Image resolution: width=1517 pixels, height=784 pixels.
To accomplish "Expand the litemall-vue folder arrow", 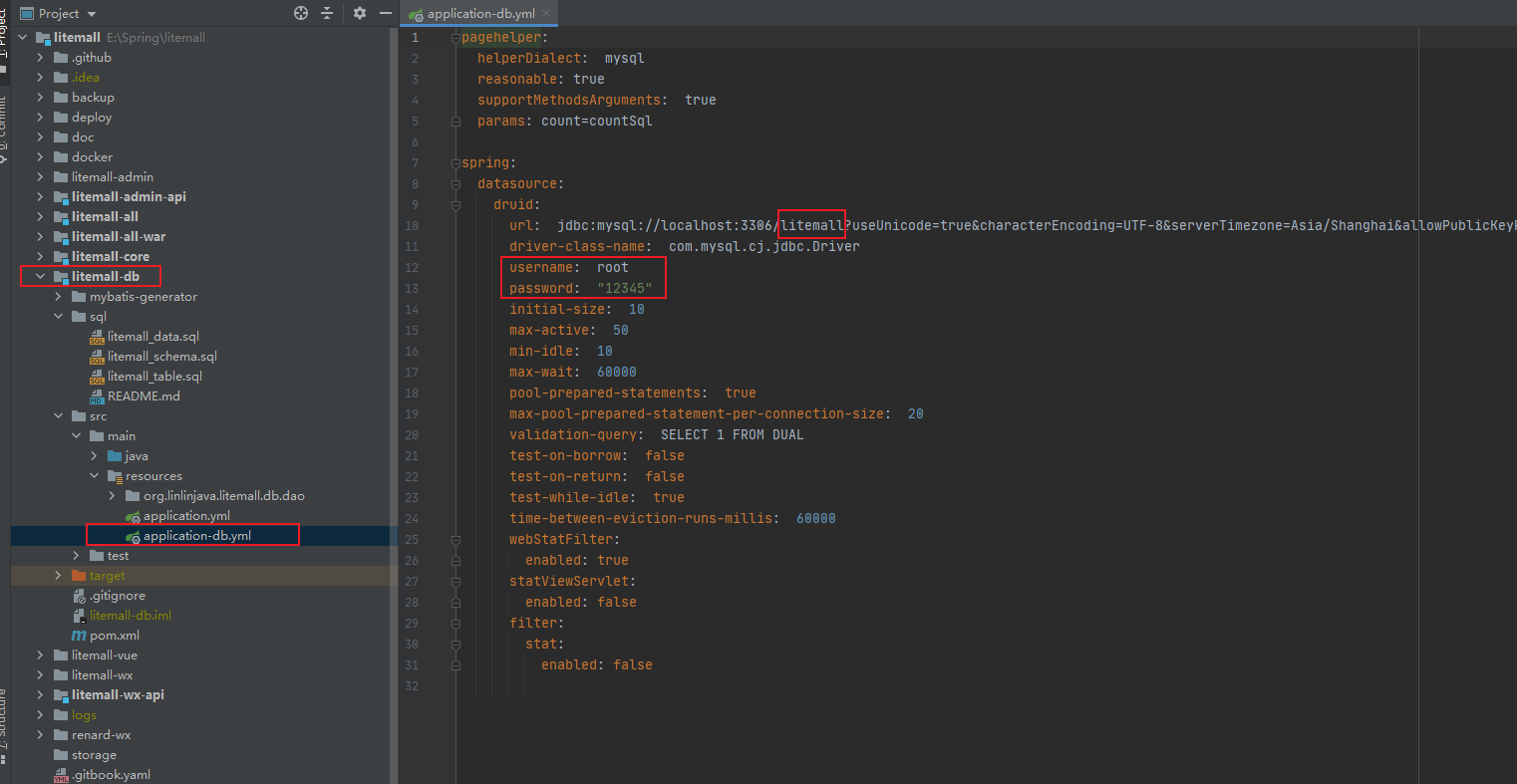I will [41, 655].
